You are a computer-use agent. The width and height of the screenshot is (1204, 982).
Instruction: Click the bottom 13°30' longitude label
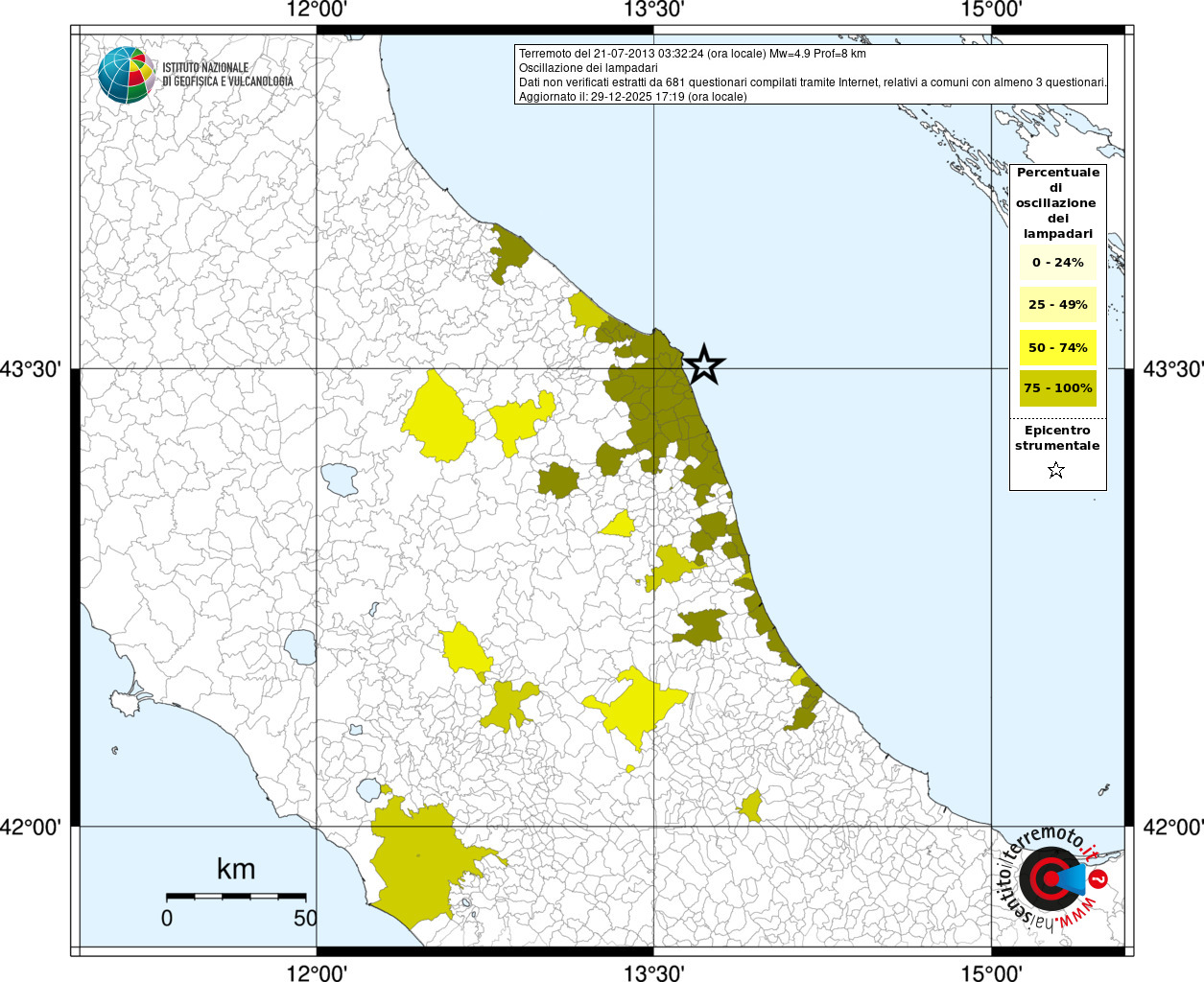click(654, 972)
